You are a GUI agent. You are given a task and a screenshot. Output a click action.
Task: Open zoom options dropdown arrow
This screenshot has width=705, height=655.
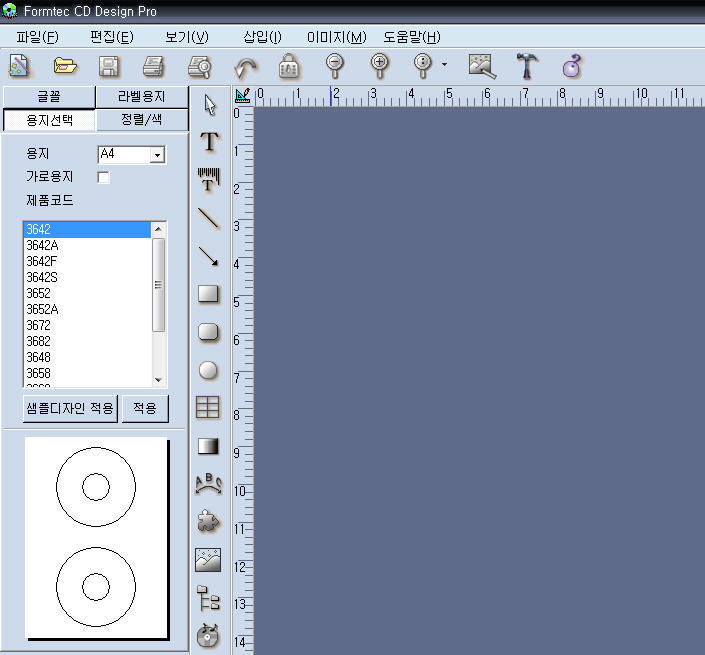coord(444,65)
